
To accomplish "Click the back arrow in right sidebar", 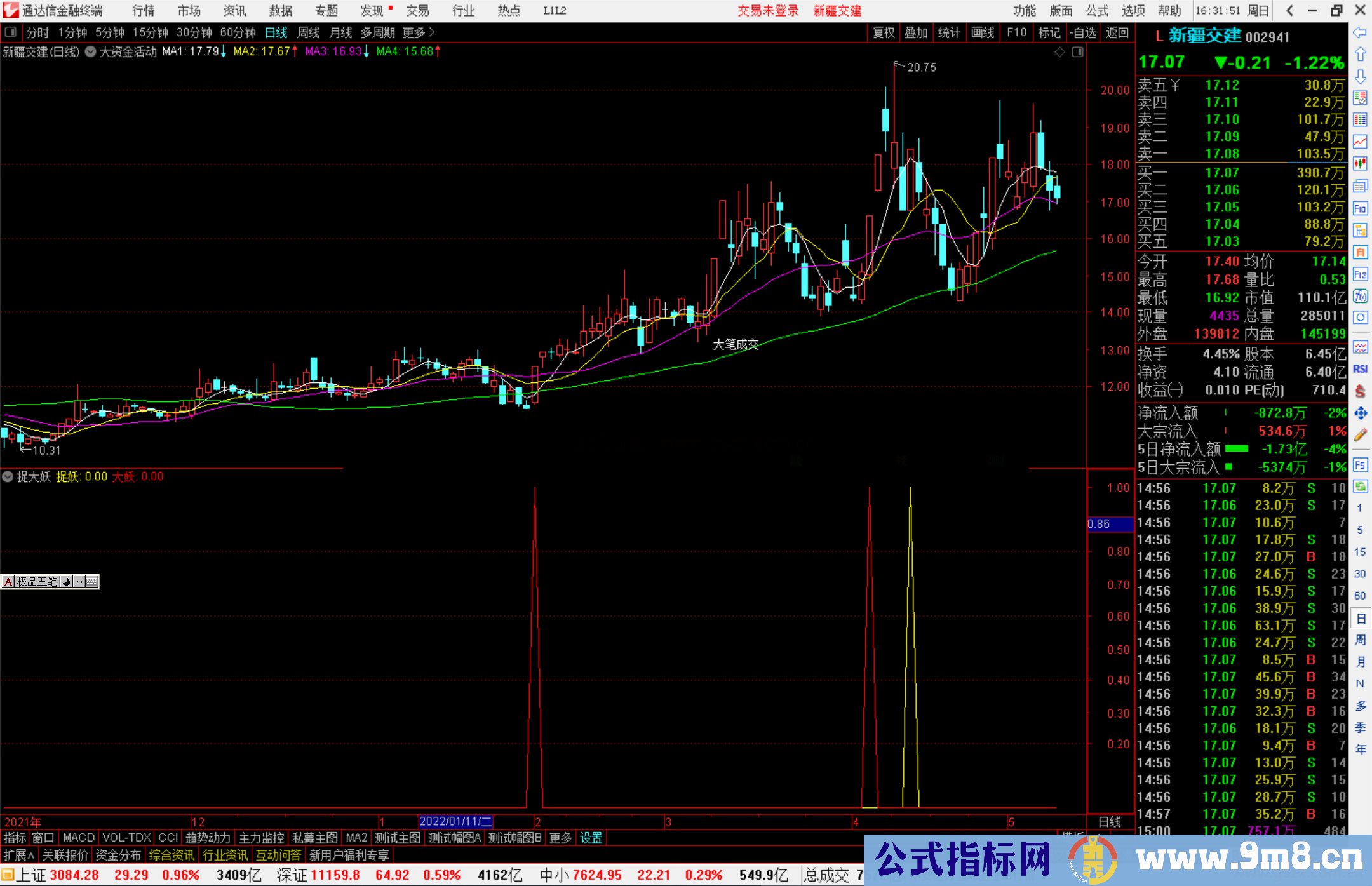I will pos(1360,32).
